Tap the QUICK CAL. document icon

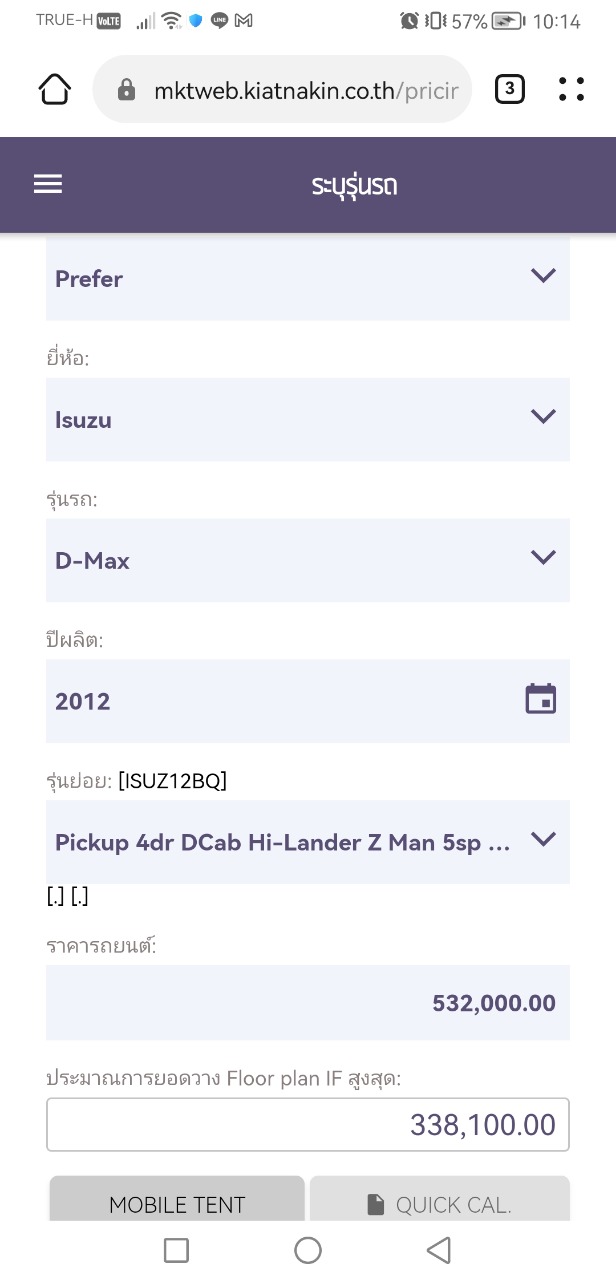pos(375,1204)
